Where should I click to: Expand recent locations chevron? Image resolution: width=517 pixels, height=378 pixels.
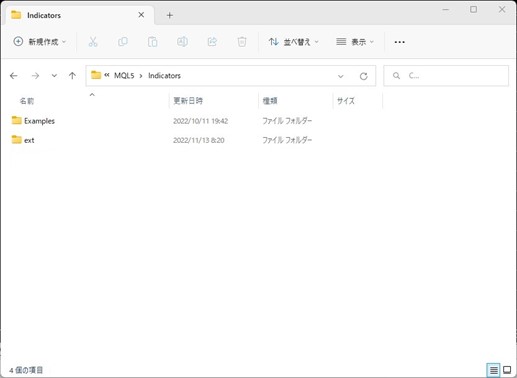coord(54,76)
